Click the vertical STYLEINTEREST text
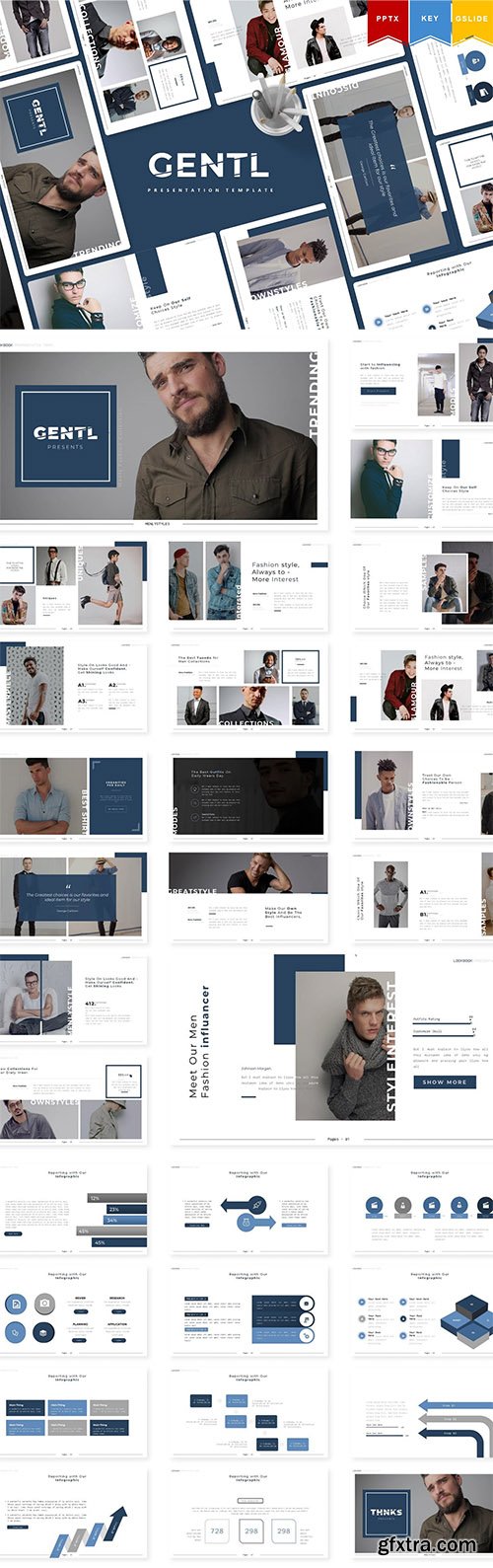The width and height of the screenshot is (493, 1568). [x=389, y=1048]
